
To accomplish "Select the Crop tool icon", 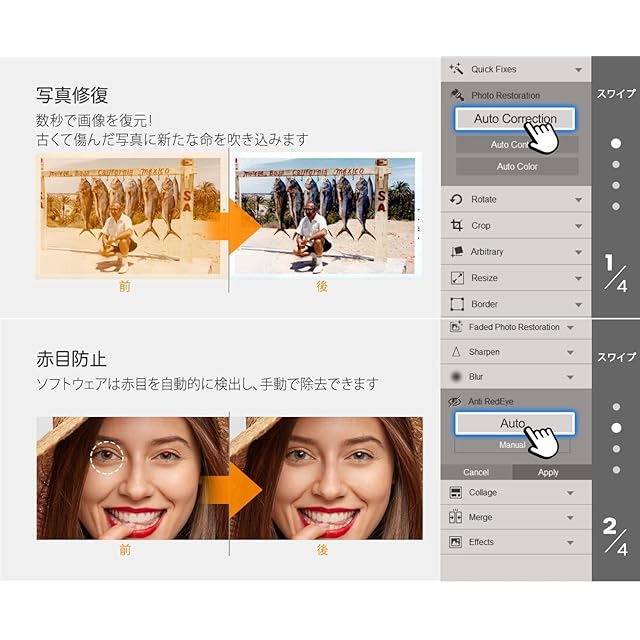I will click(457, 226).
